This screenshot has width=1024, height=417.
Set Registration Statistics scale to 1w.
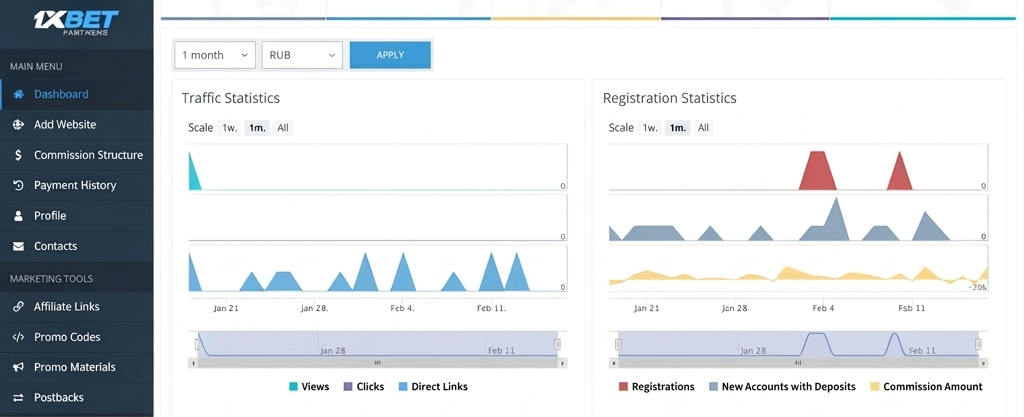pyautogui.click(x=650, y=128)
